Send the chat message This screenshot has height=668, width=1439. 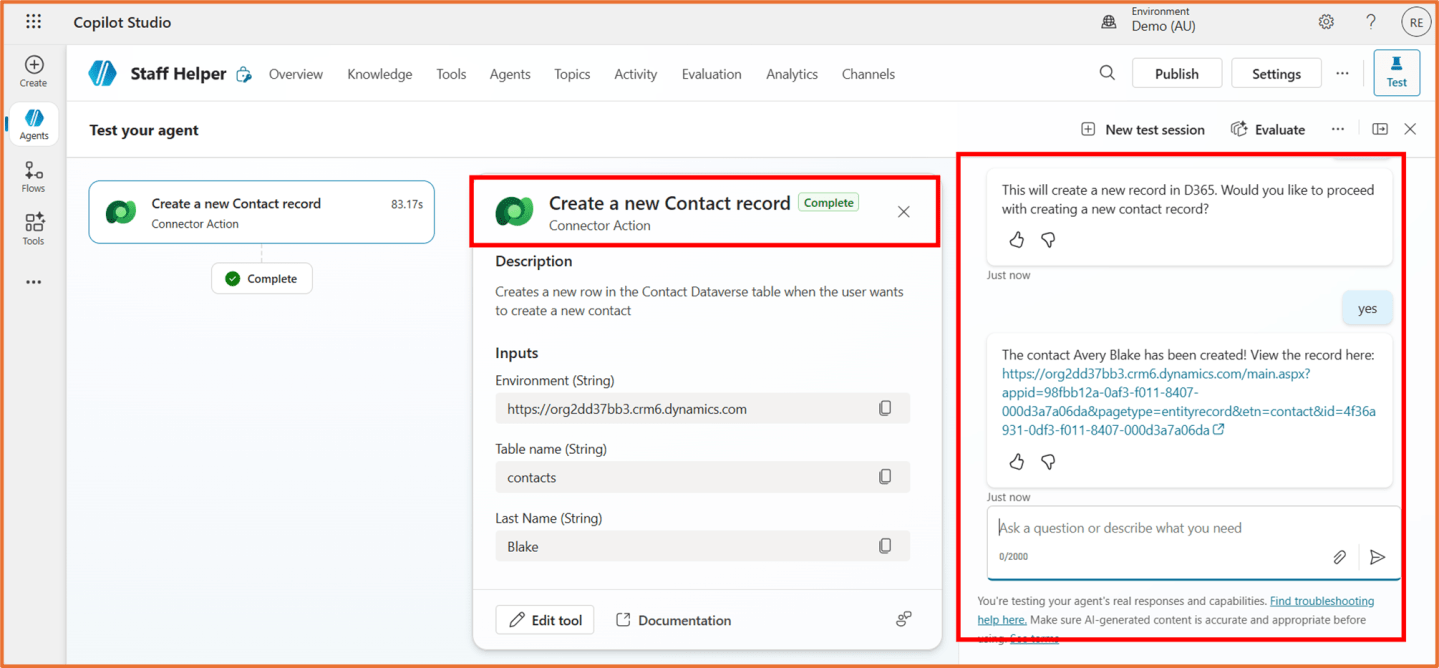click(x=1377, y=557)
